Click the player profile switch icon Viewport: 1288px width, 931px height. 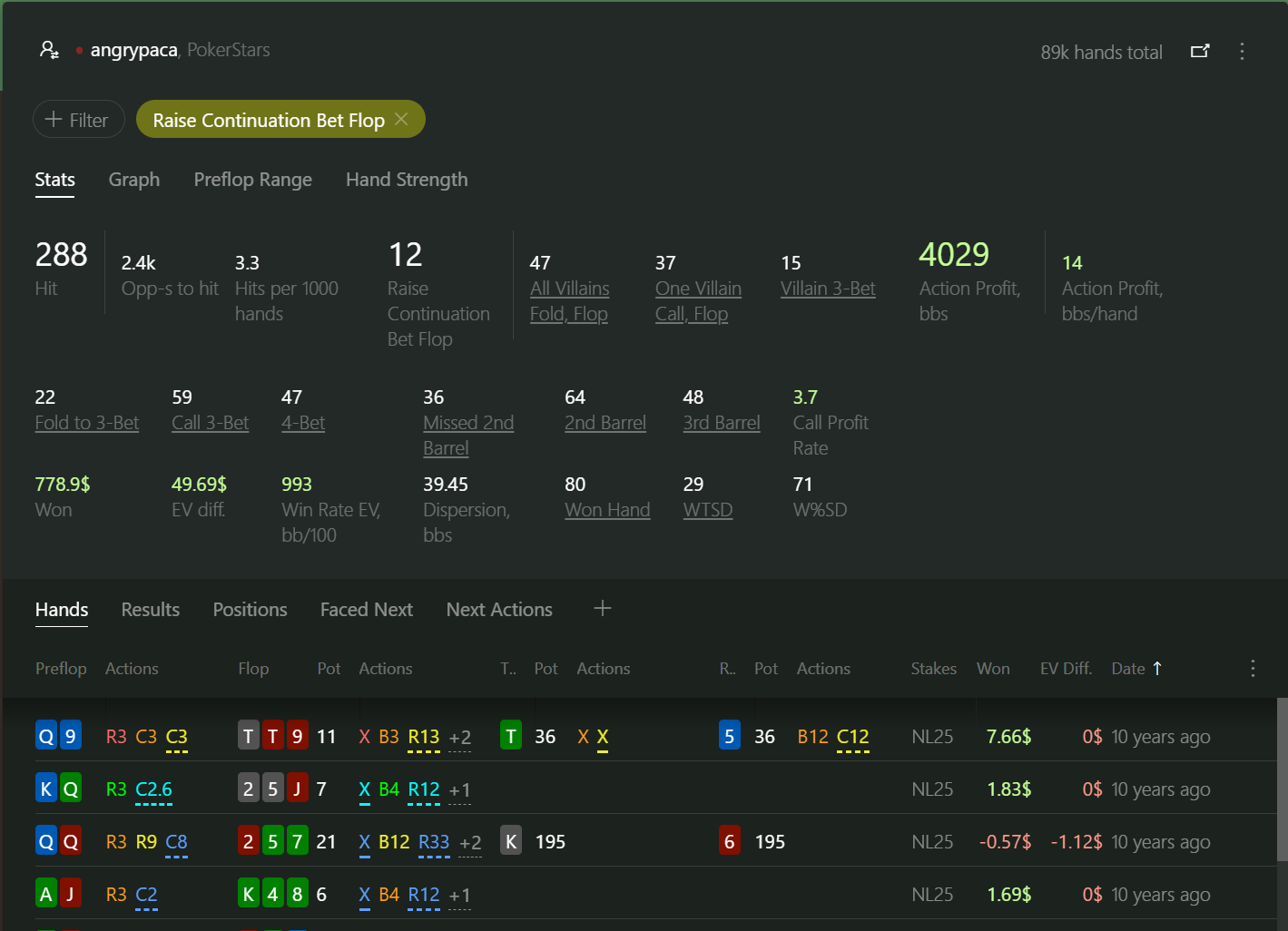[x=49, y=50]
